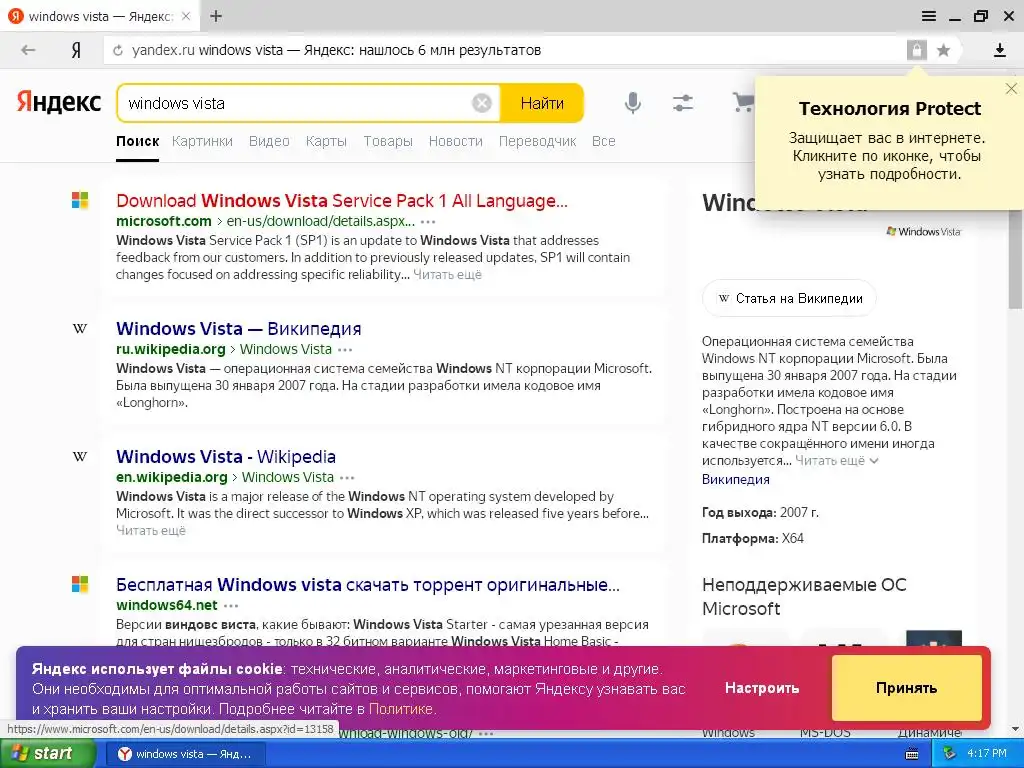
Task: Click favicon beside windows64.net result
Action: (x=80, y=584)
